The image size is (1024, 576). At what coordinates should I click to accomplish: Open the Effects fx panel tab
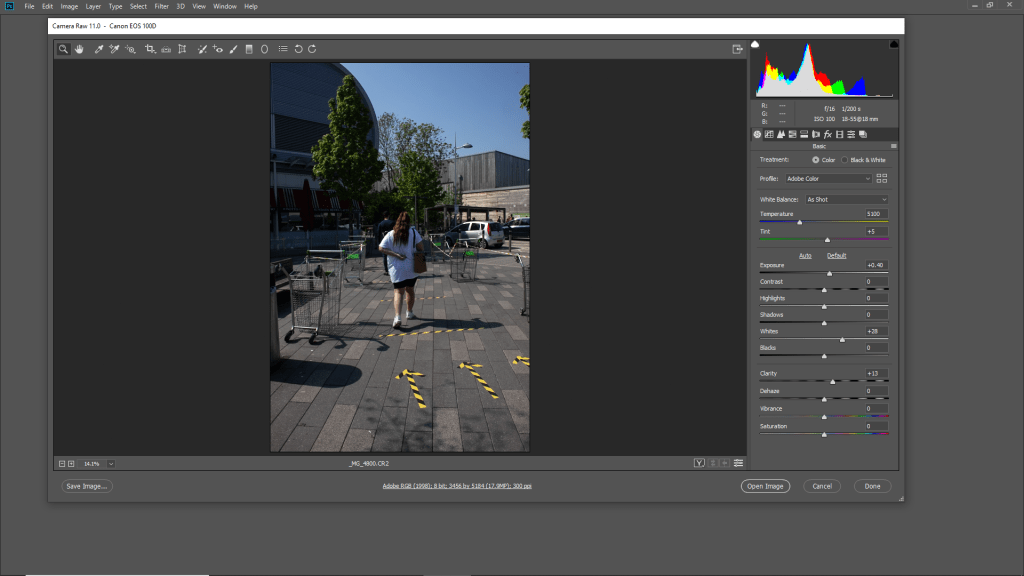point(828,134)
